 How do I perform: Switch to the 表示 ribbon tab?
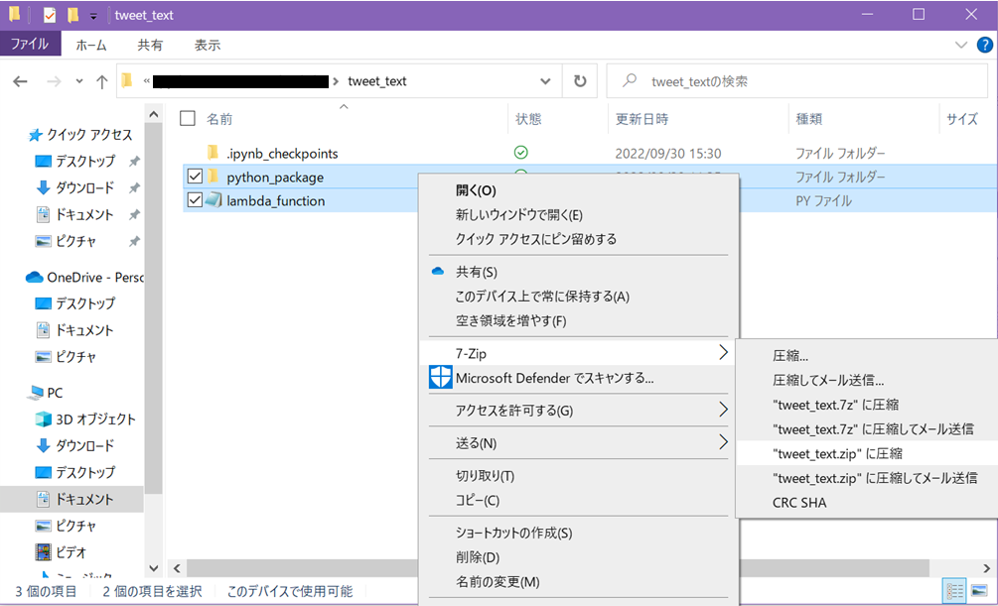[x=207, y=44]
